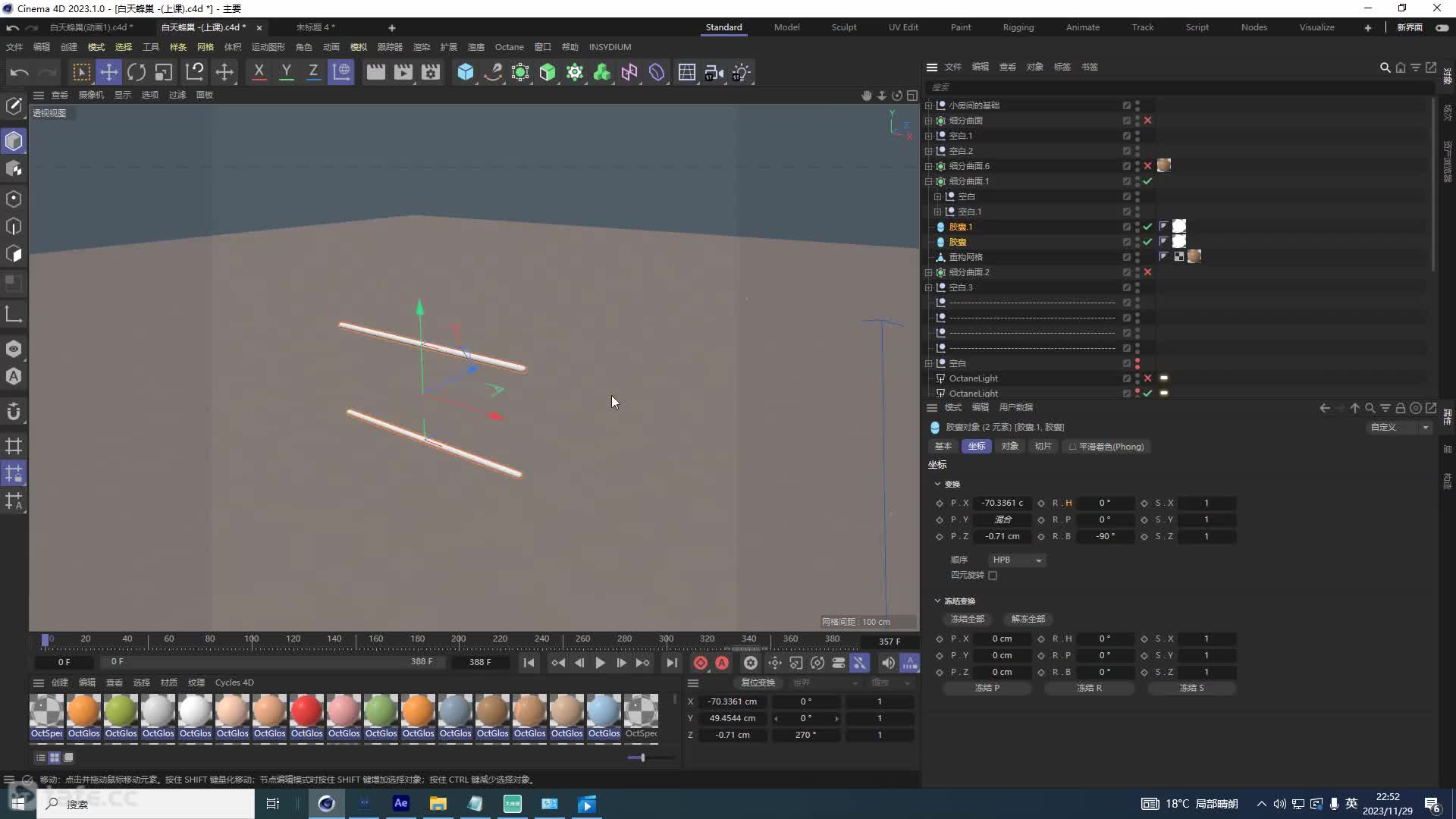
Task: Open the 坐标 tab in attributes
Action: [977, 447]
